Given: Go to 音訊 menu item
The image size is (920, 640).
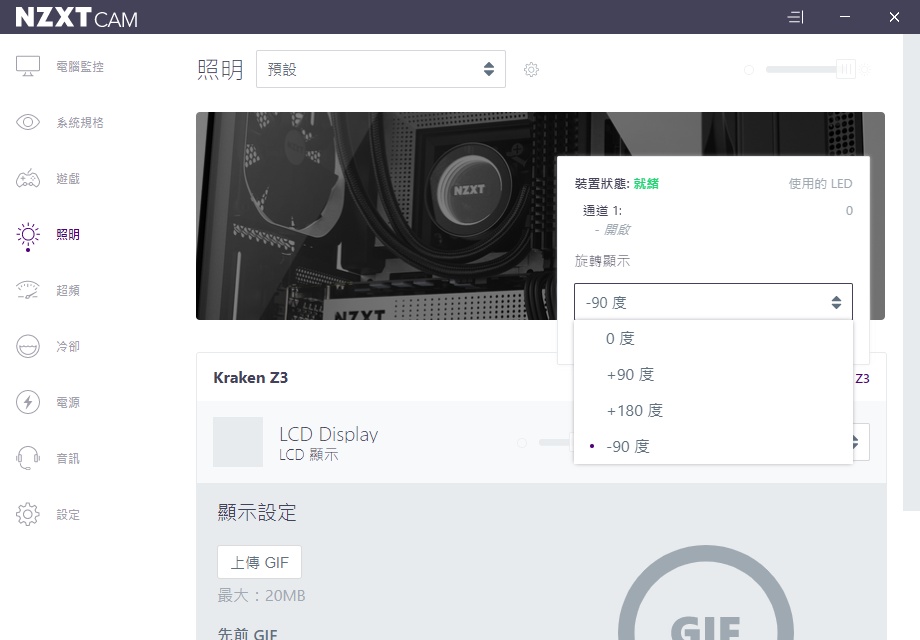Looking at the screenshot, I should tap(68, 458).
